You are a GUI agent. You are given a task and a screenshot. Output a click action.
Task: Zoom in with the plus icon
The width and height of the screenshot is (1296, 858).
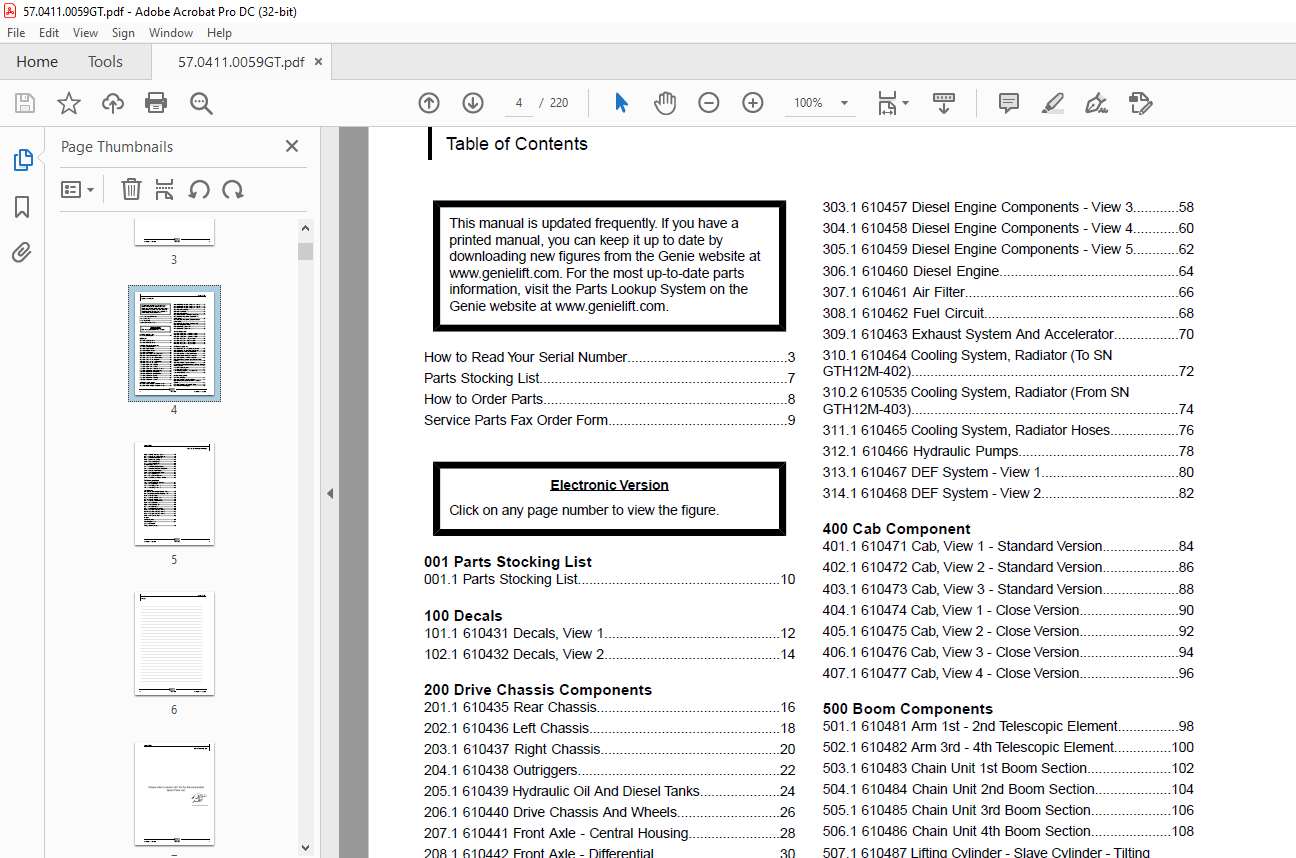click(753, 103)
